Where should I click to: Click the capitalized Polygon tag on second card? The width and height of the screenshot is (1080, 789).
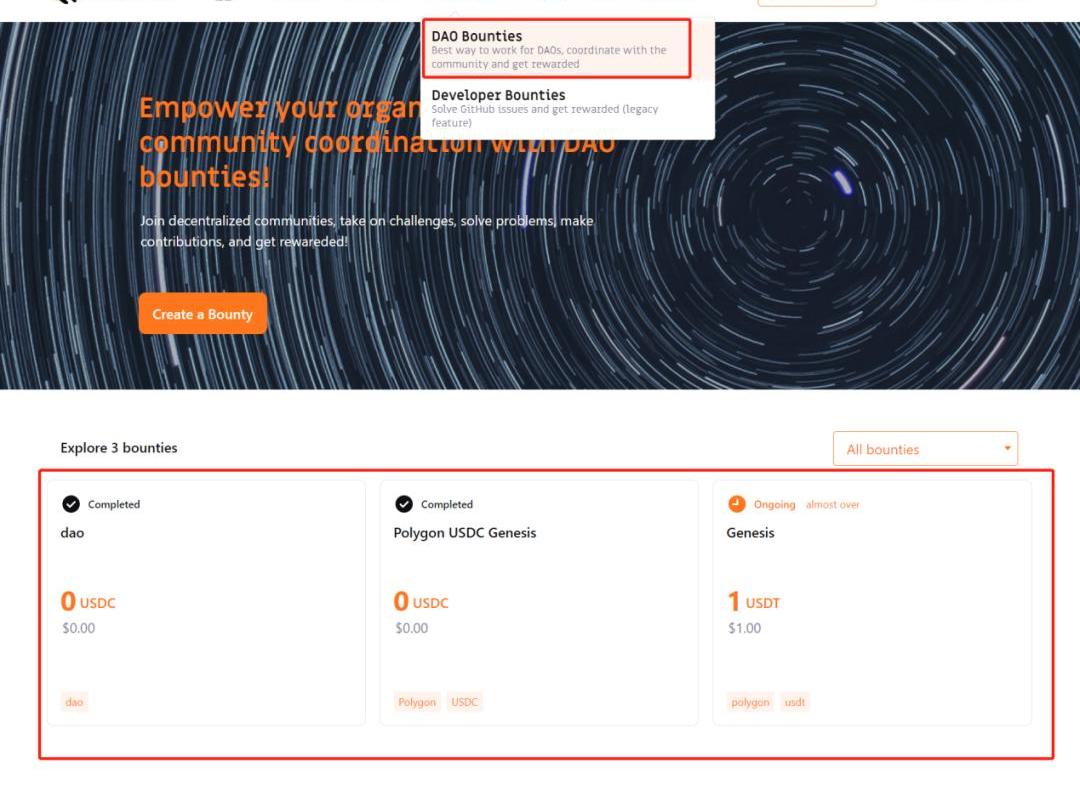coord(417,702)
